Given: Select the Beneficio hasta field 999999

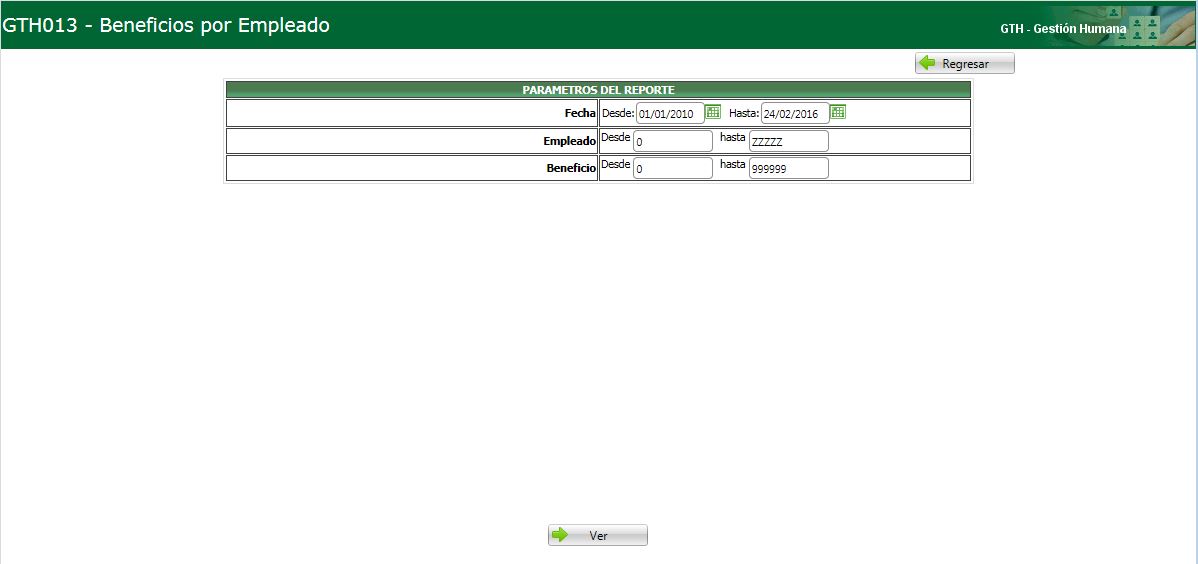Looking at the screenshot, I should (788, 169).
